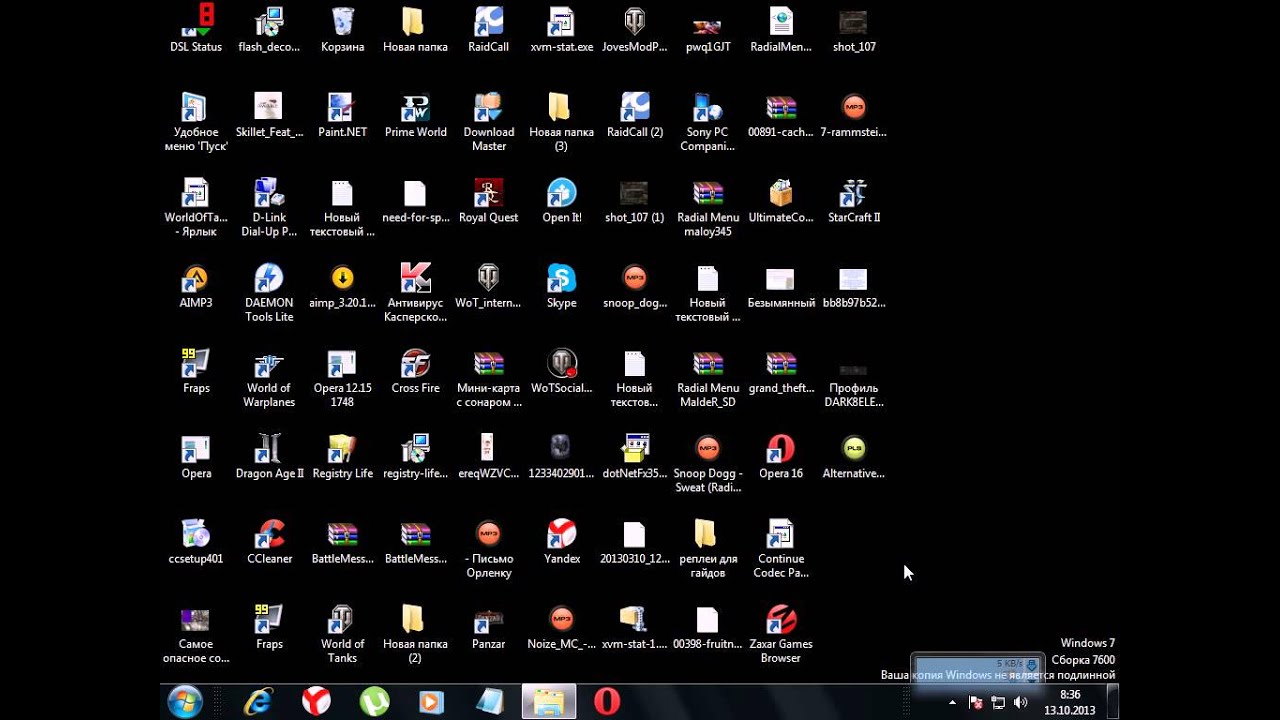Select the 7-rammstei... MP3 file
Screen dimensions: 1280x720
click(853, 115)
